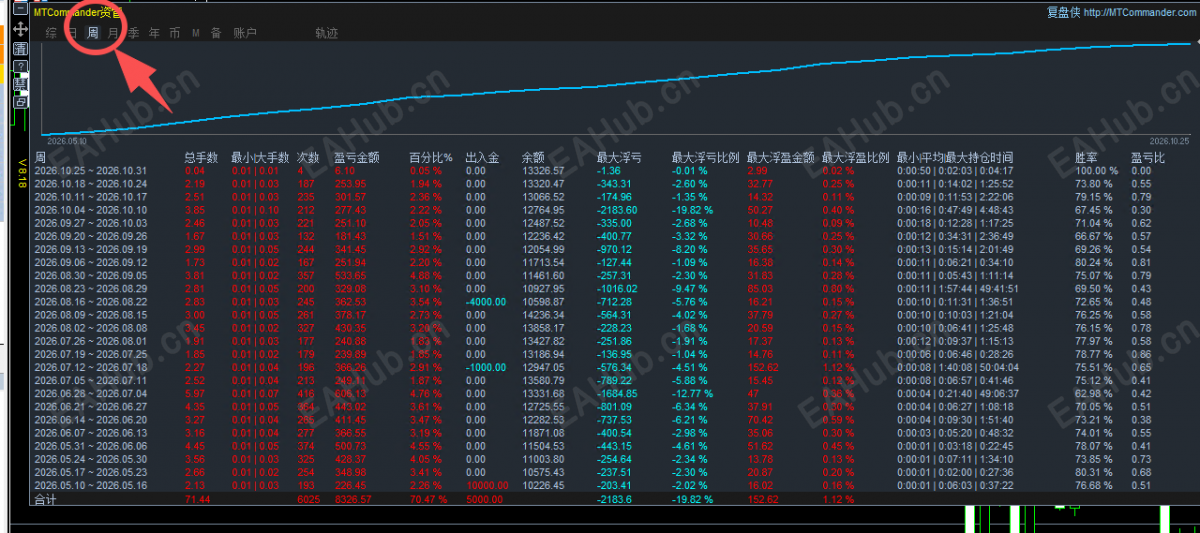This screenshot has width=1200, height=533.
Task: Open help with the question mark icon
Action: point(21,66)
